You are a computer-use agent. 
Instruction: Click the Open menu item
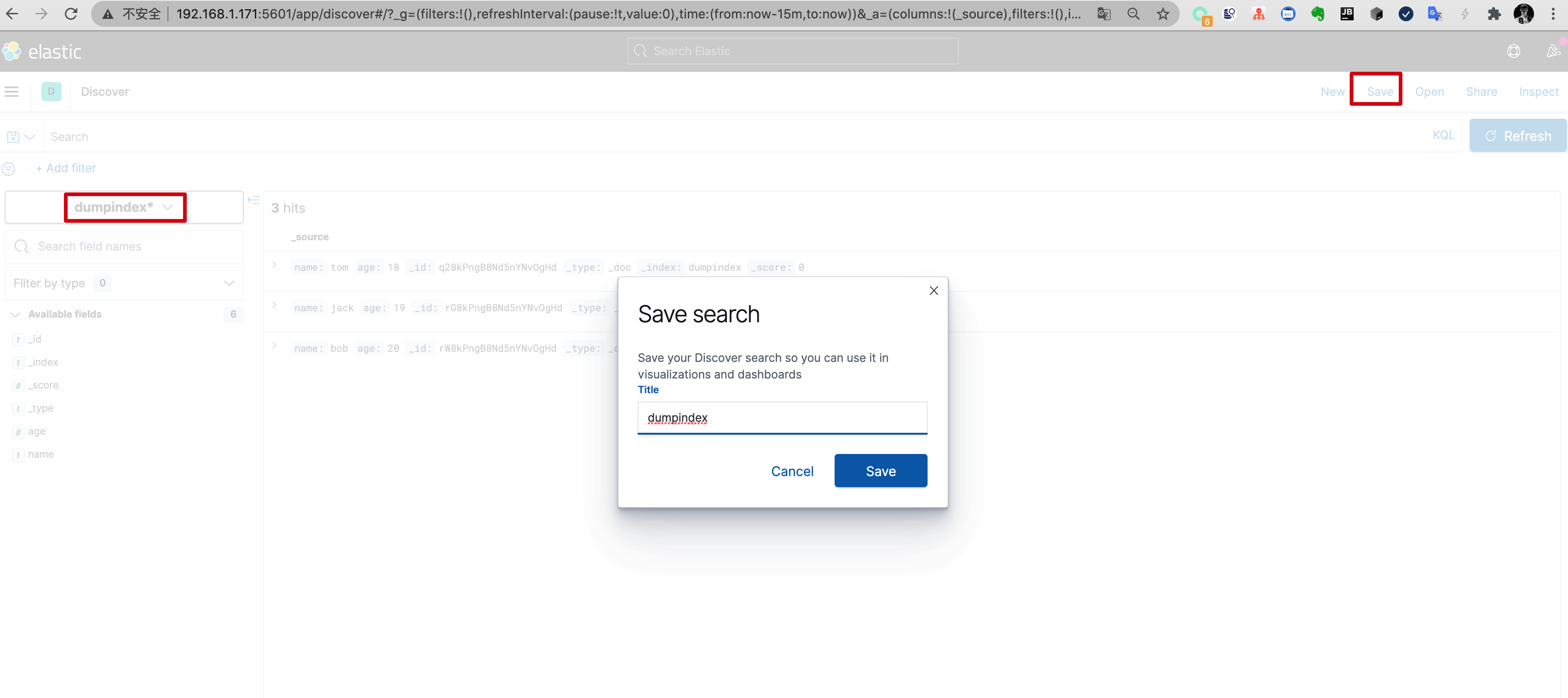click(1429, 92)
